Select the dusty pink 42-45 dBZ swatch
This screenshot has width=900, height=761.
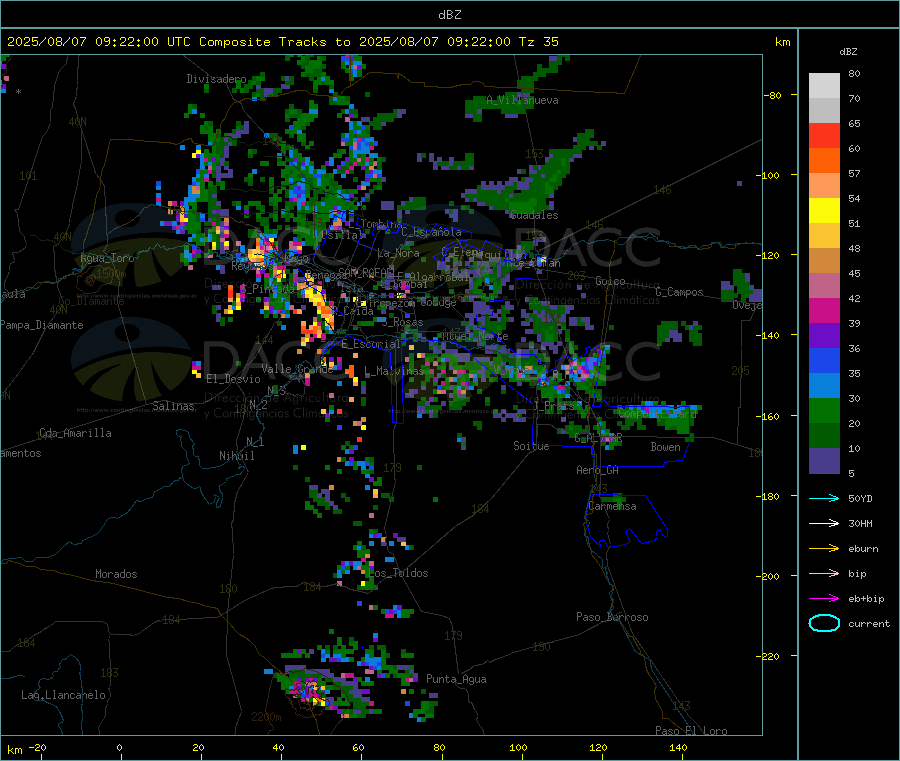click(824, 286)
